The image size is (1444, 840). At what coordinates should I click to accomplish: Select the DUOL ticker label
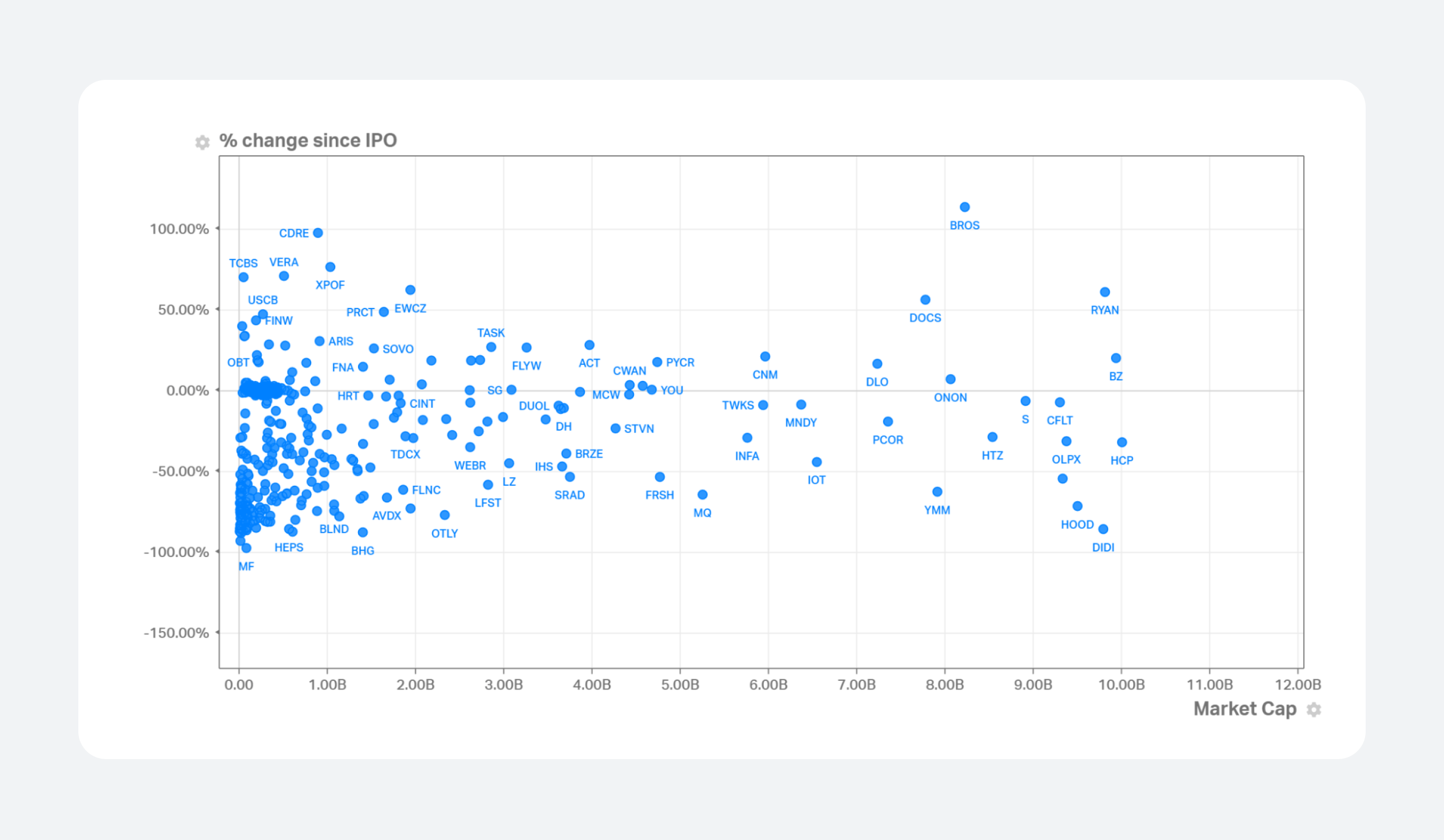534,406
